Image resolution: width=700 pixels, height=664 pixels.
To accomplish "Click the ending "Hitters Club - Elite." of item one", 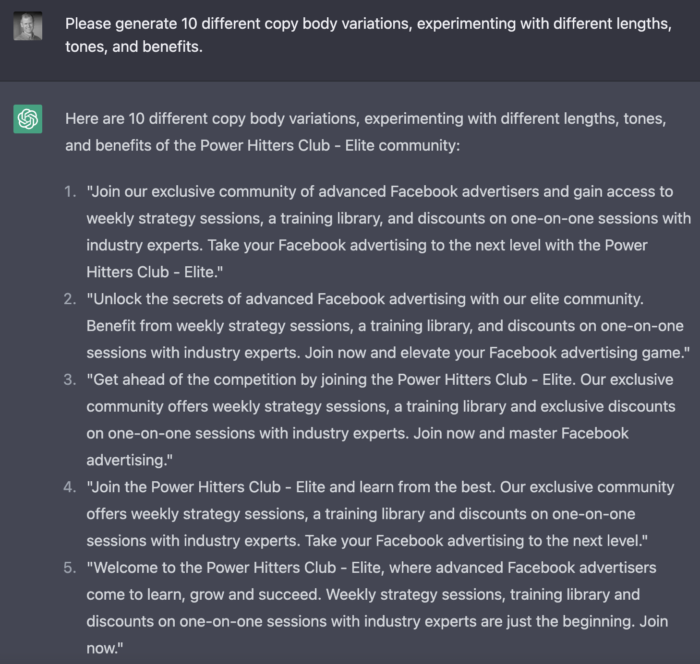I will coord(154,272).
